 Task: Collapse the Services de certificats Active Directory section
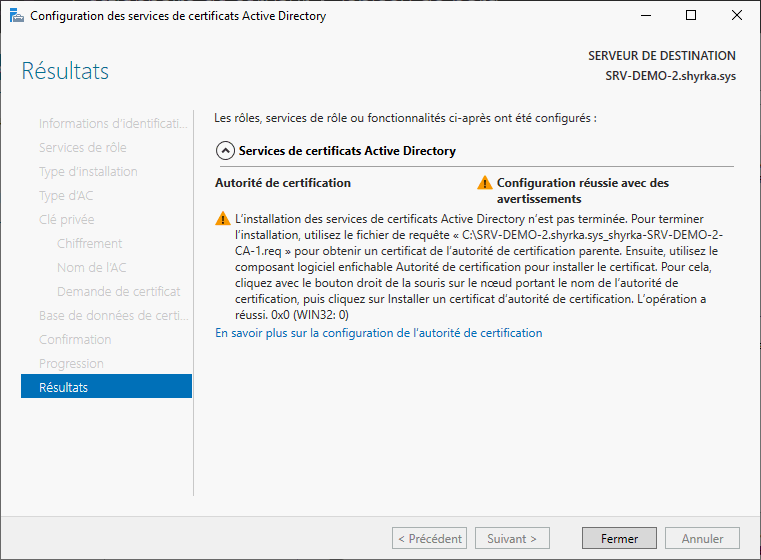tap(225, 151)
